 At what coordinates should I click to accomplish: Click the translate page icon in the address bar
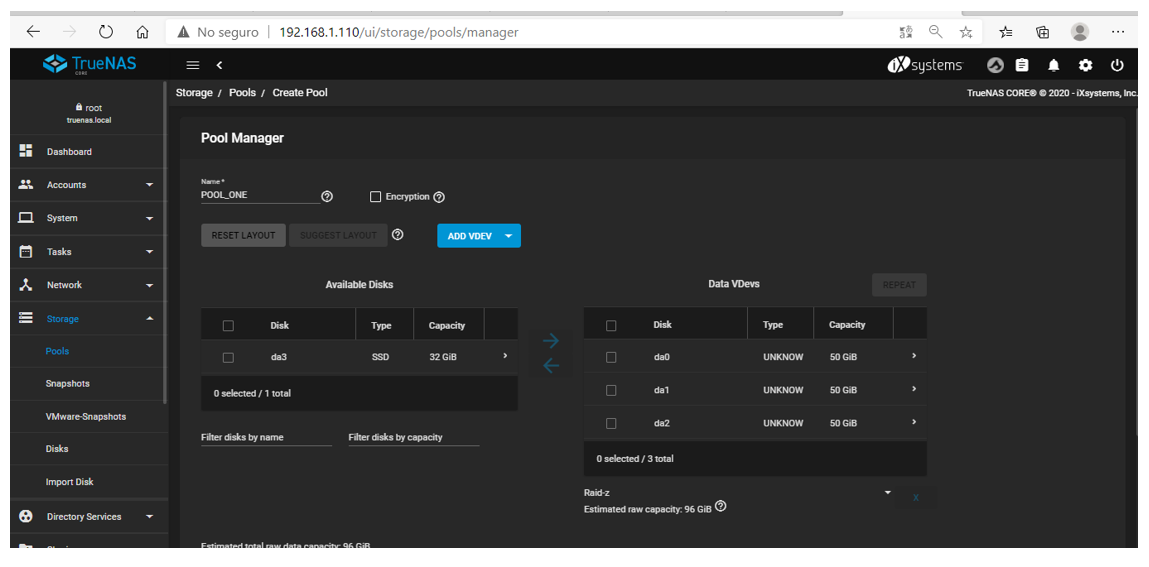pyautogui.click(x=906, y=32)
